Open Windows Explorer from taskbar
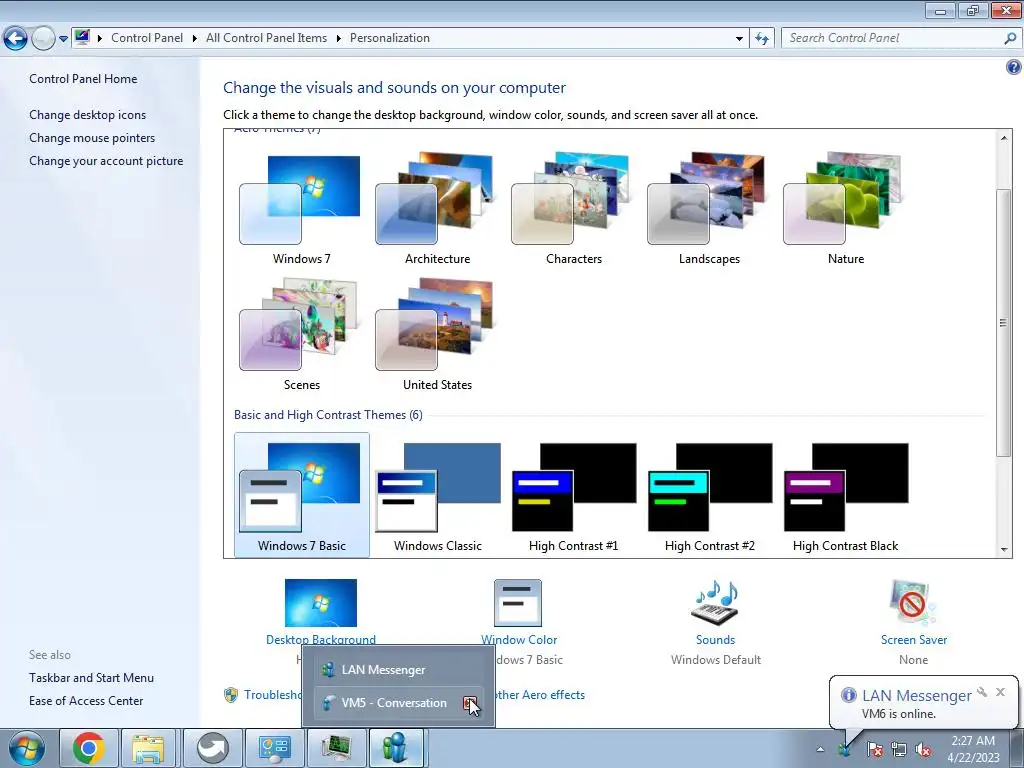The image size is (1024, 768). pos(150,748)
